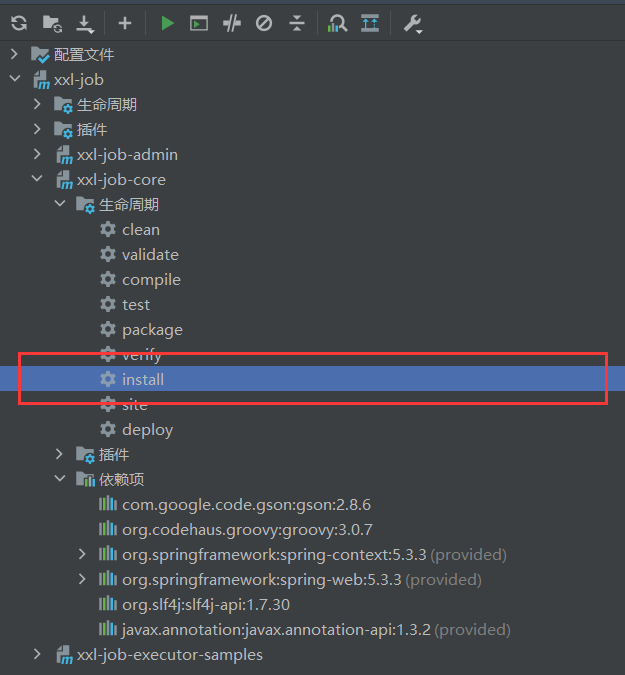625x675 pixels.
Task: Expand 生命周期 under xxl-job root
Action: [37, 104]
